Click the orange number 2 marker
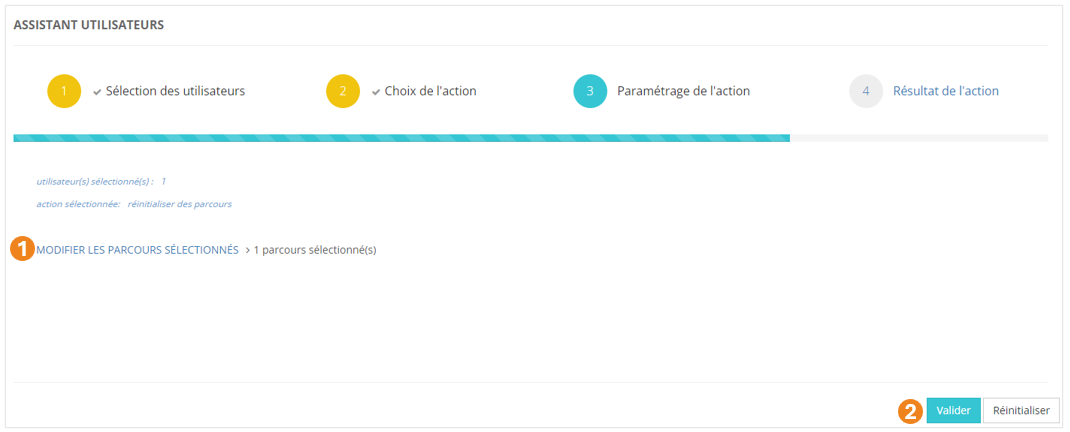This screenshot has width=1070, height=432. tap(911, 411)
